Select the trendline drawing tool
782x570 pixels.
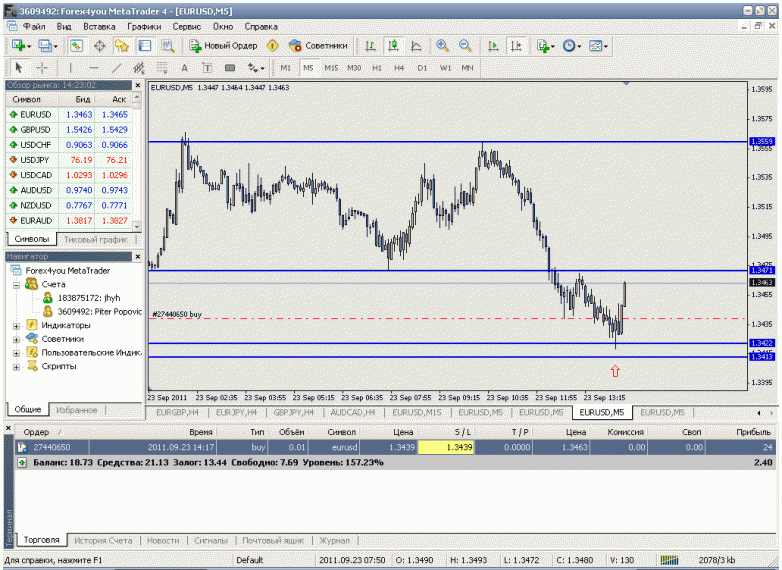click(116, 68)
